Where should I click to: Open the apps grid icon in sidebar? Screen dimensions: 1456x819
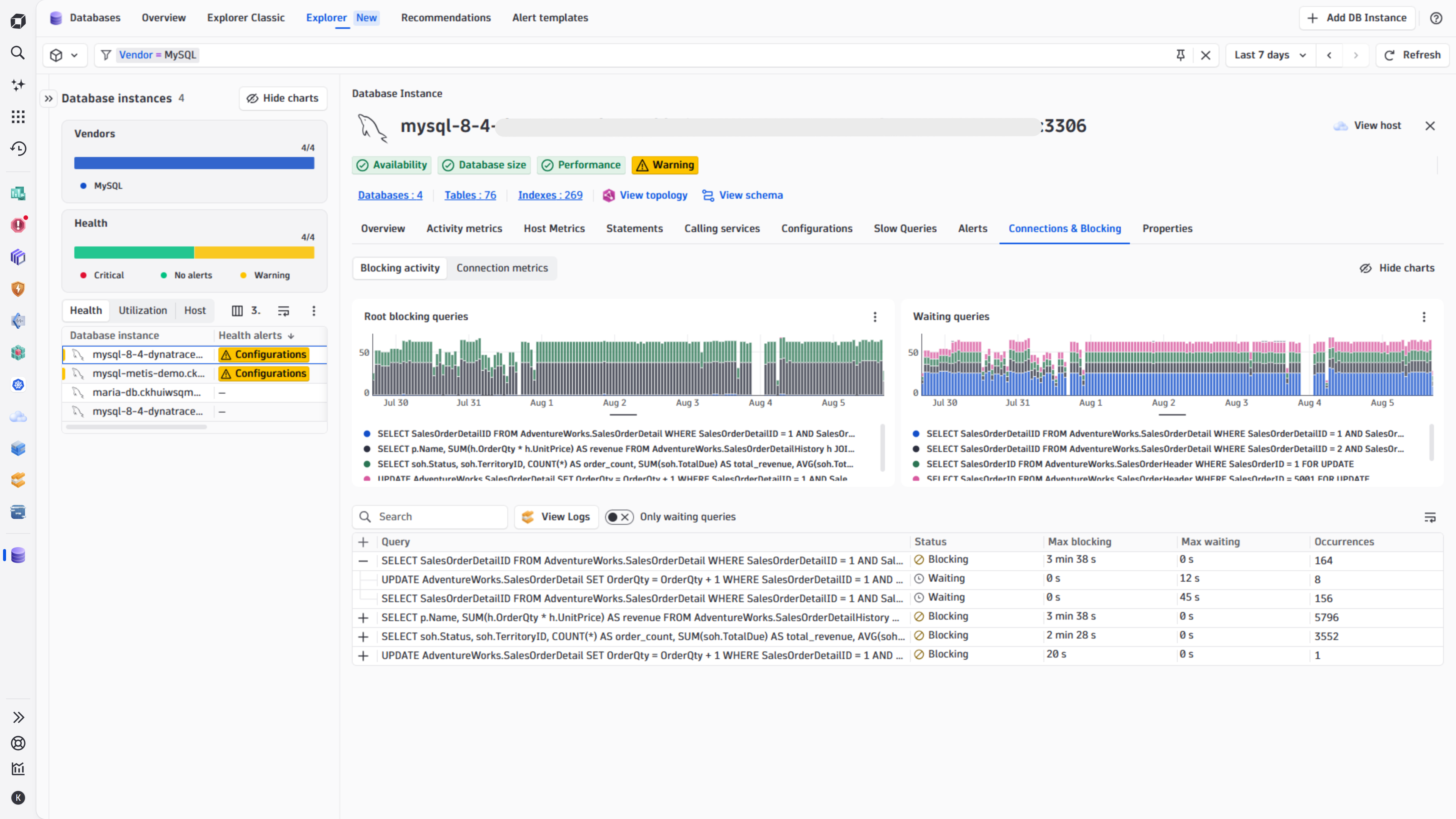[18, 117]
